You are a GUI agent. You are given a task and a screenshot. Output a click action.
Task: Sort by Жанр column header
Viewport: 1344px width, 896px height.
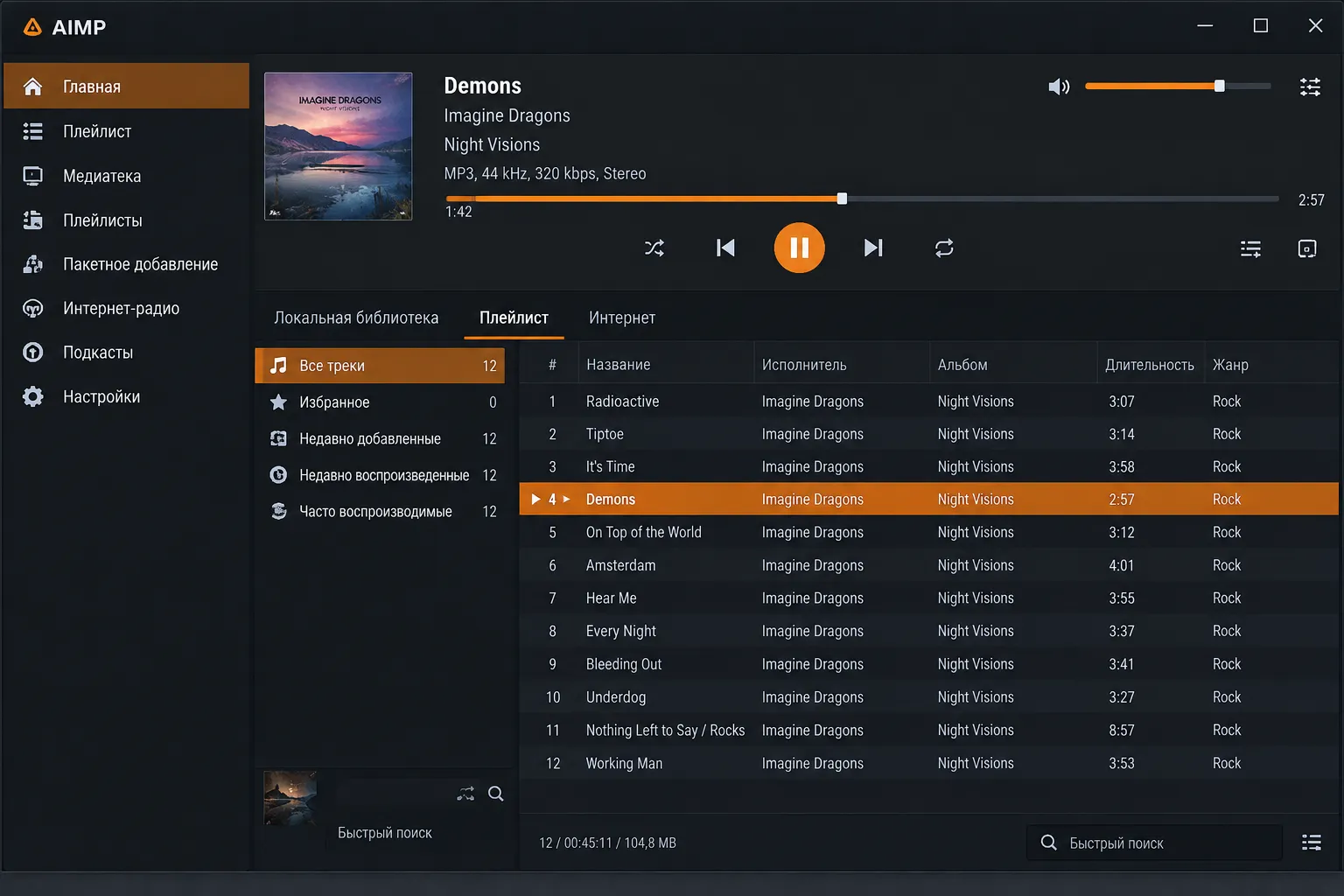1270,365
